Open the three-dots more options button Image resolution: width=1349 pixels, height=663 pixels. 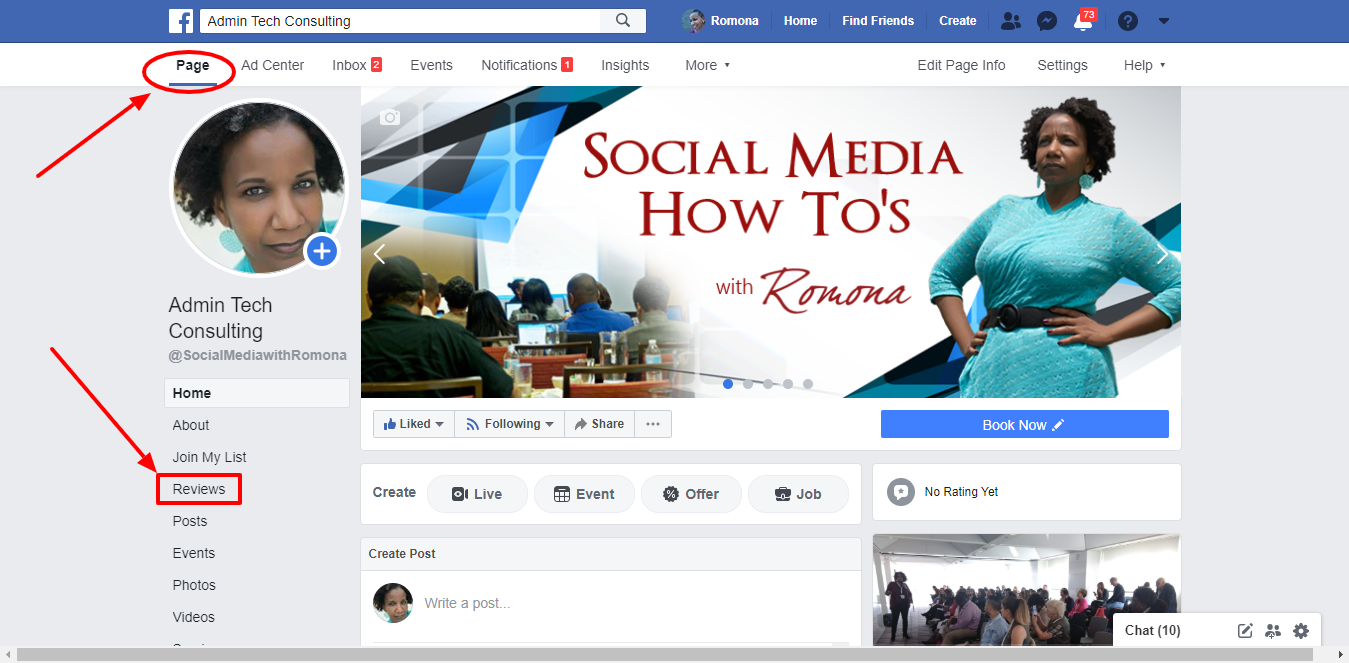tap(653, 424)
